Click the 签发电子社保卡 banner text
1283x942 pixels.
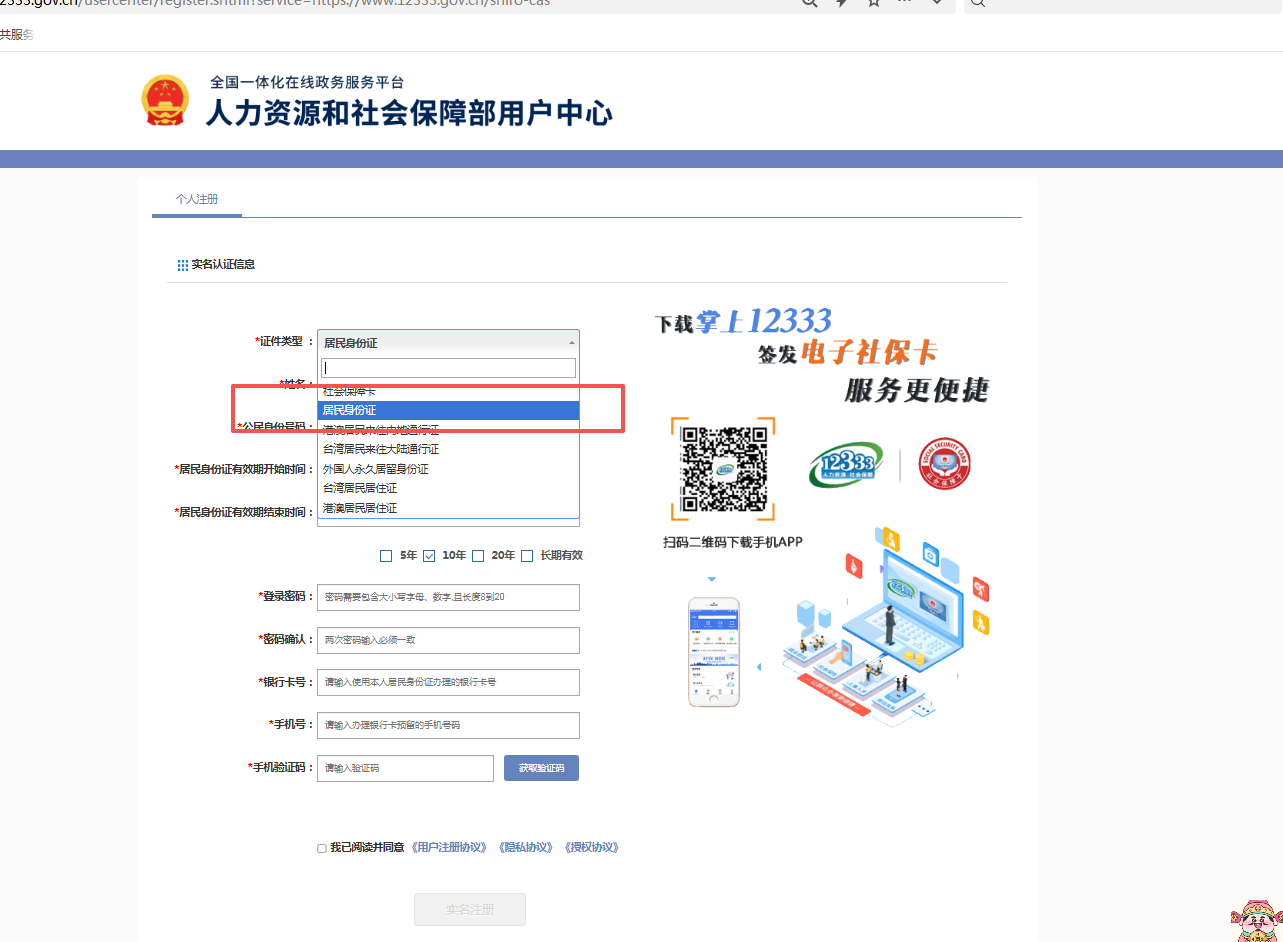point(847,353)
